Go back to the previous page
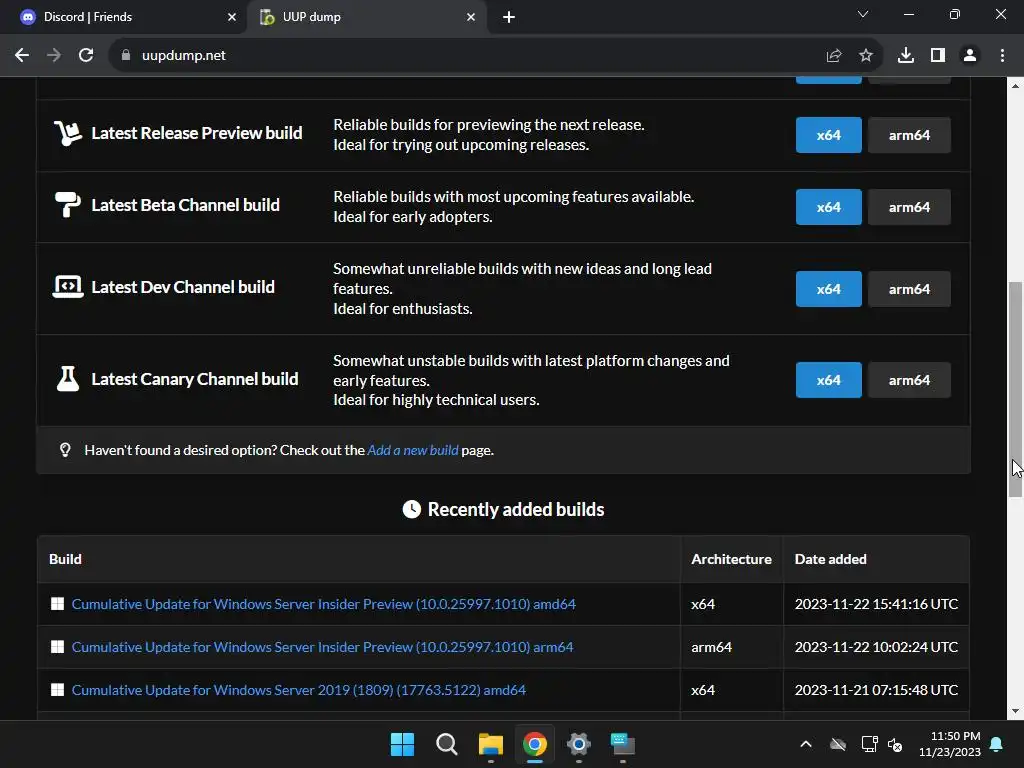 [22, 56]
